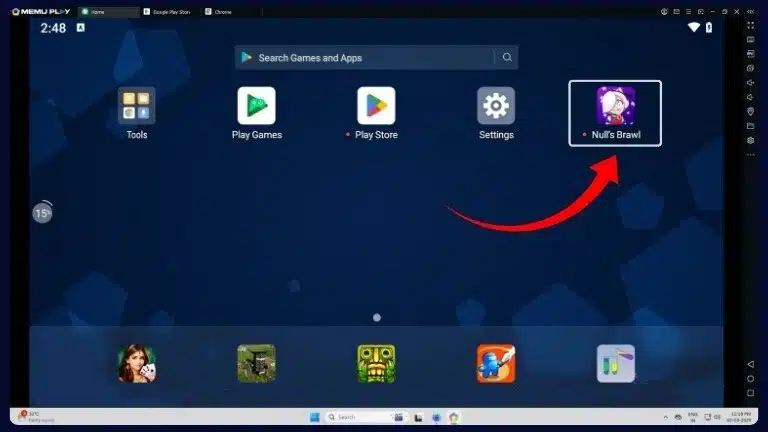
Task: Open the water sort puzzle game in dock
Action: point(616,363)
